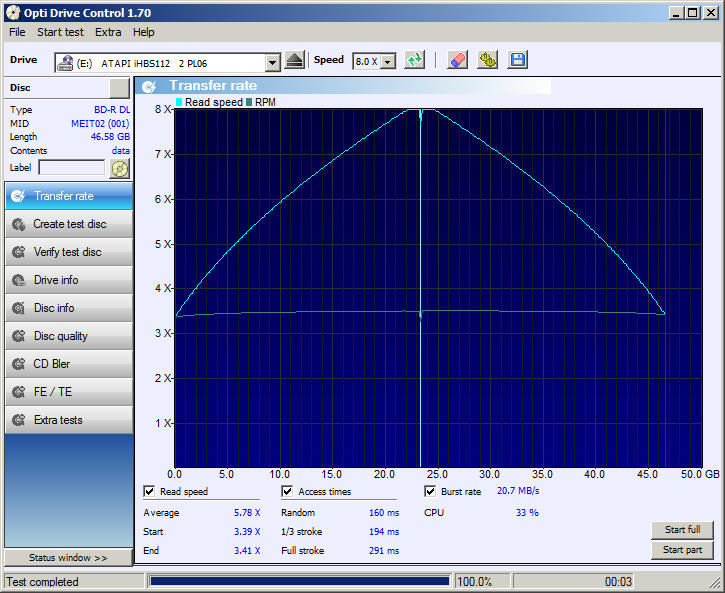
Task: Switch to Drive info panel
Action: [69, 280]
